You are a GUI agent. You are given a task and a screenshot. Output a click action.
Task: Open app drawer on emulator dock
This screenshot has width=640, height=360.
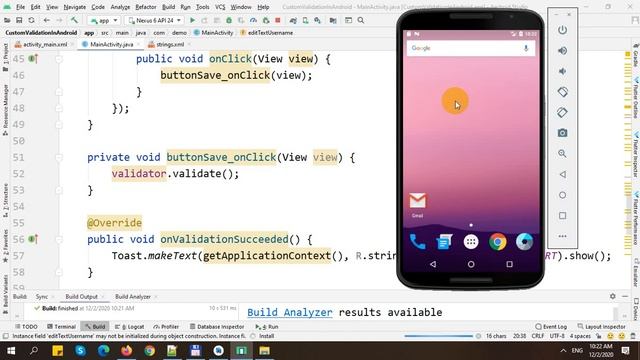pyautogui.click(x=471, y=242)
